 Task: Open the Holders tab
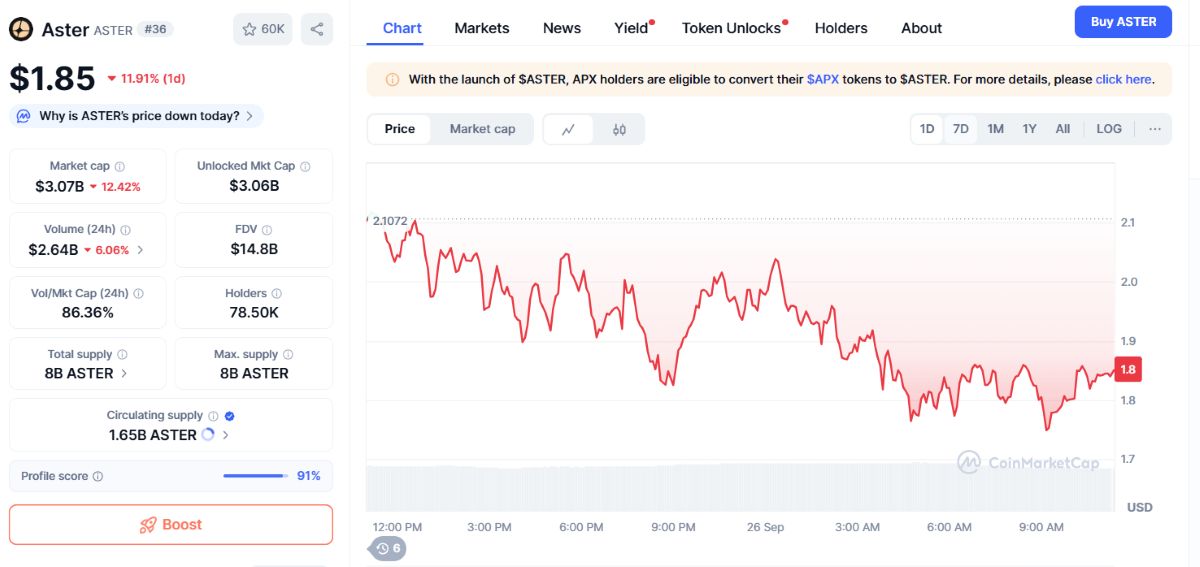tap(841, 28)
